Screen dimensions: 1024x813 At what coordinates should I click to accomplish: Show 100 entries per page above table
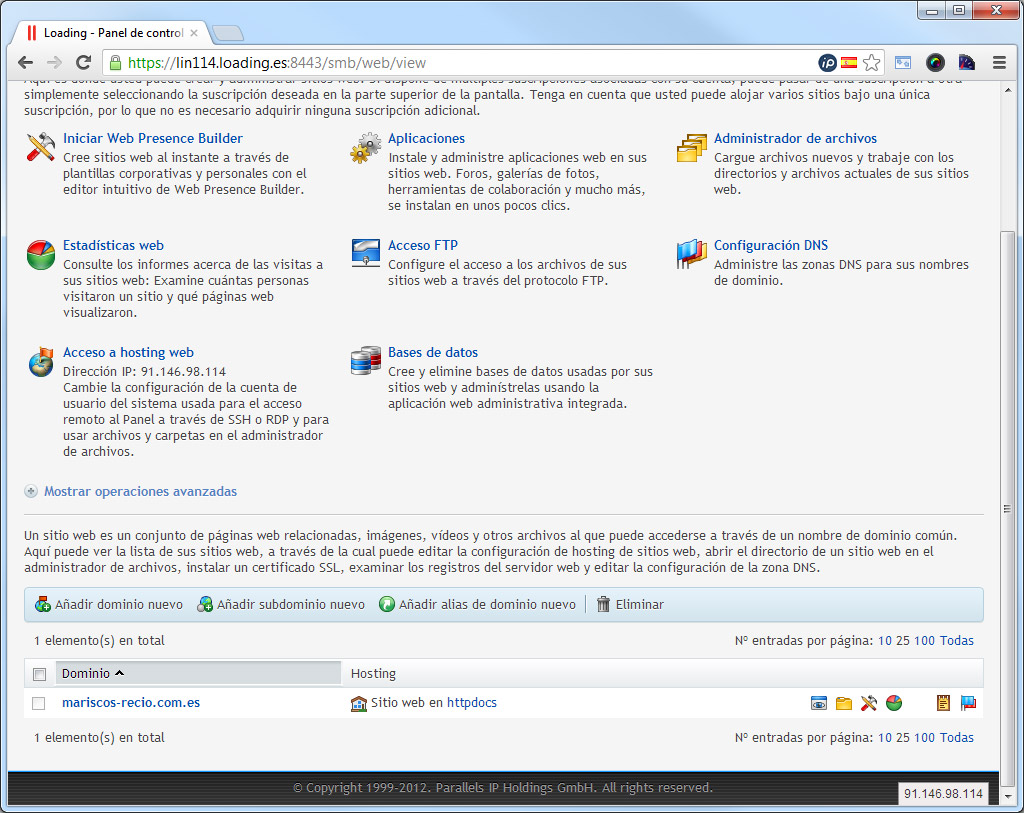point(924,641)
